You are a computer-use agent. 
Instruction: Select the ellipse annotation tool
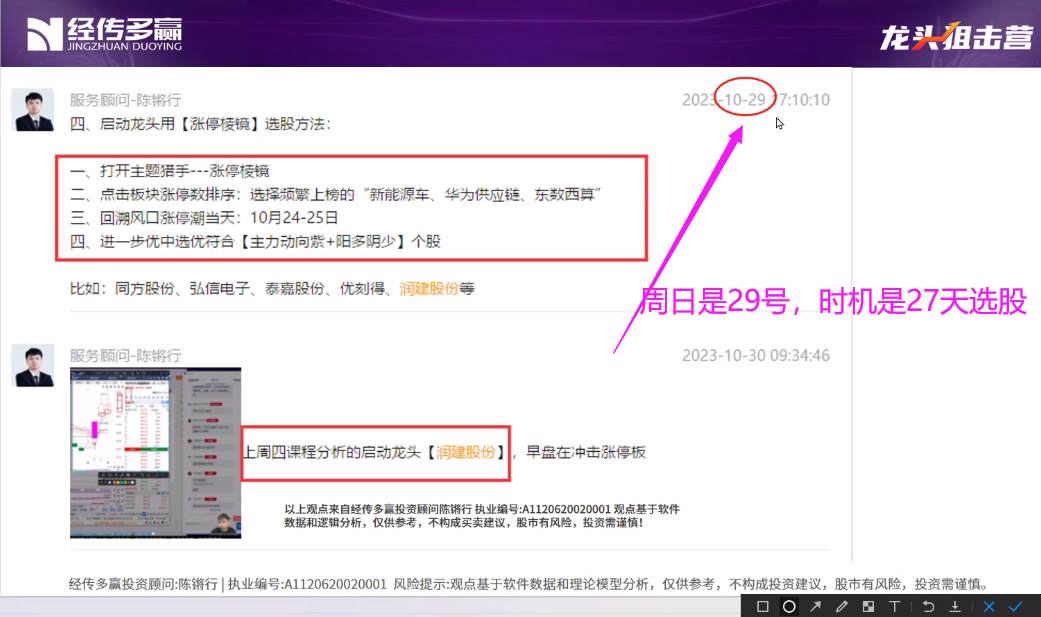point(789,606)
